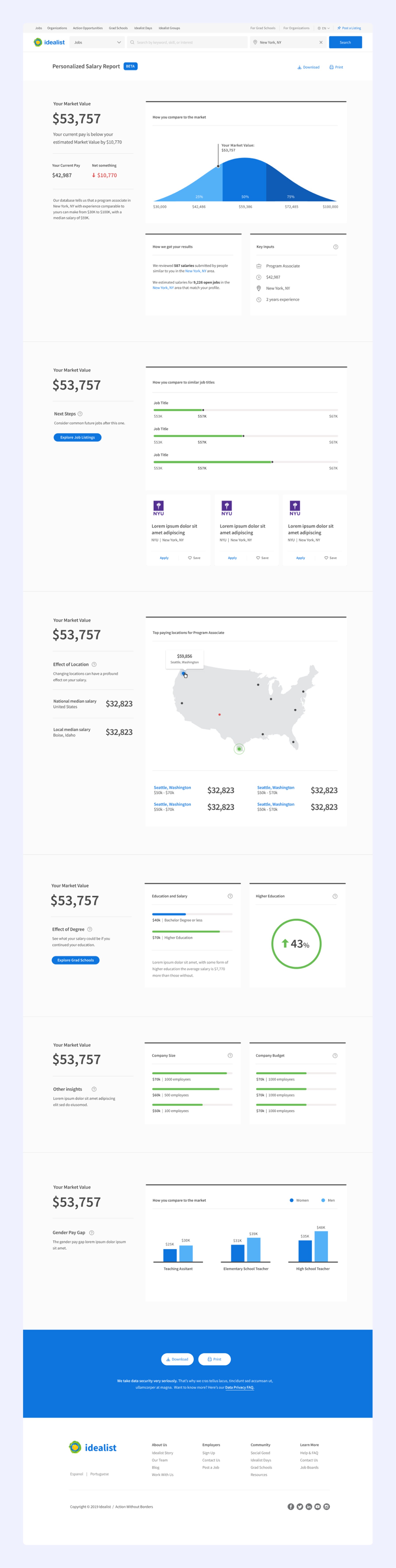396x1568 pixels.
Task: Click the location pin icon in the header
Action: [x=255, y=43]
